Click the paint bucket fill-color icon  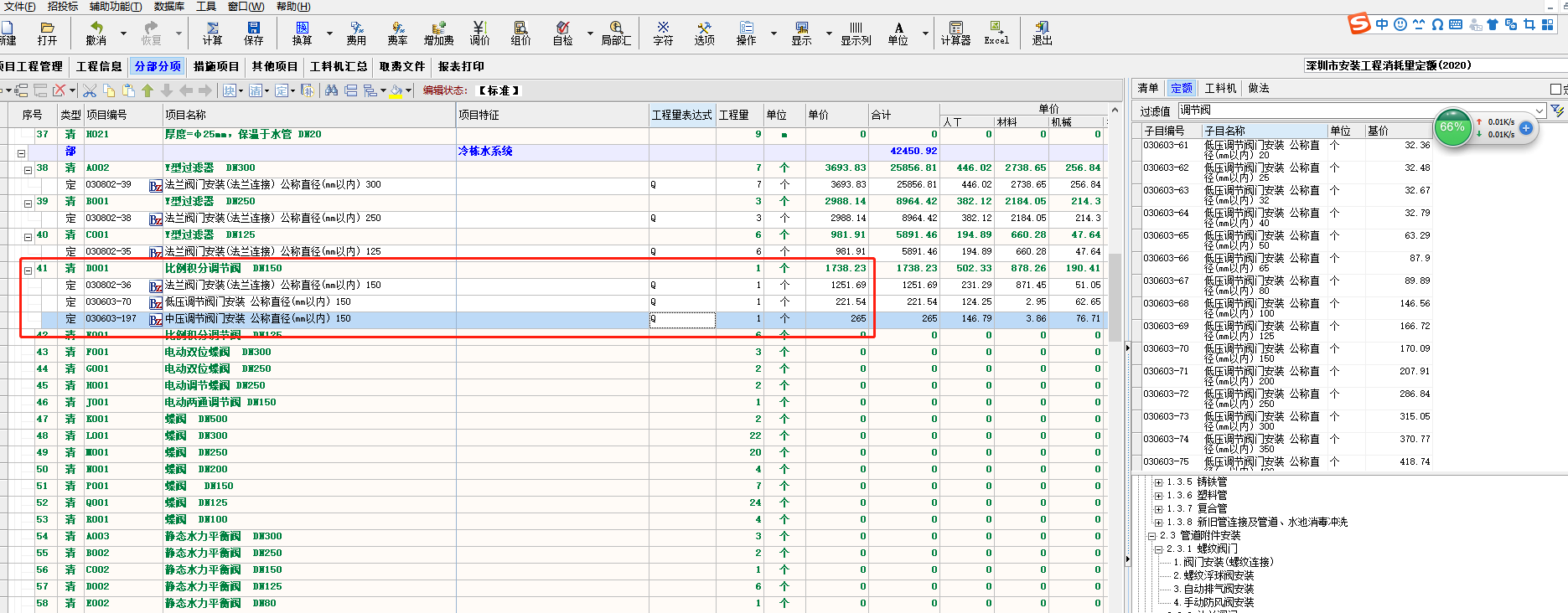tap(396, 90)
